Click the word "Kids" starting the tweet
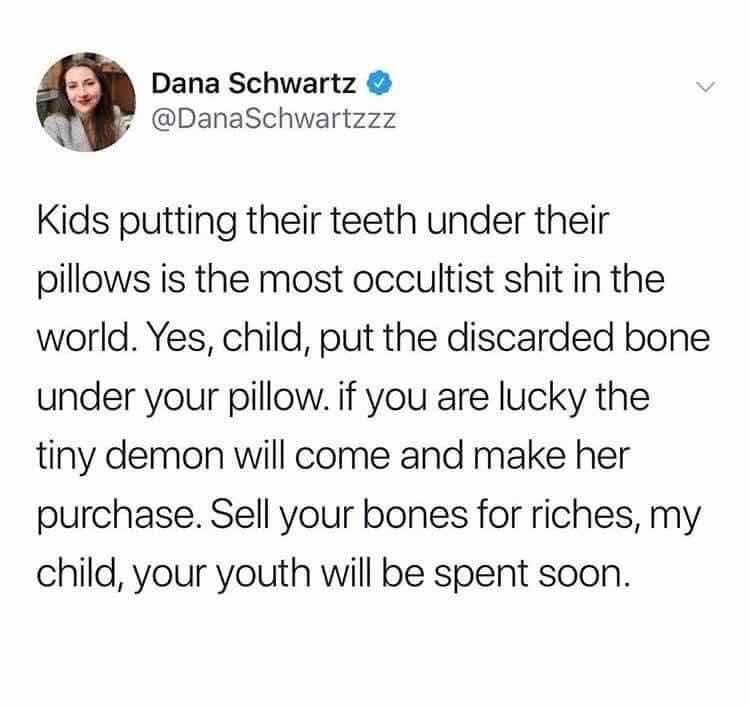 73,221
